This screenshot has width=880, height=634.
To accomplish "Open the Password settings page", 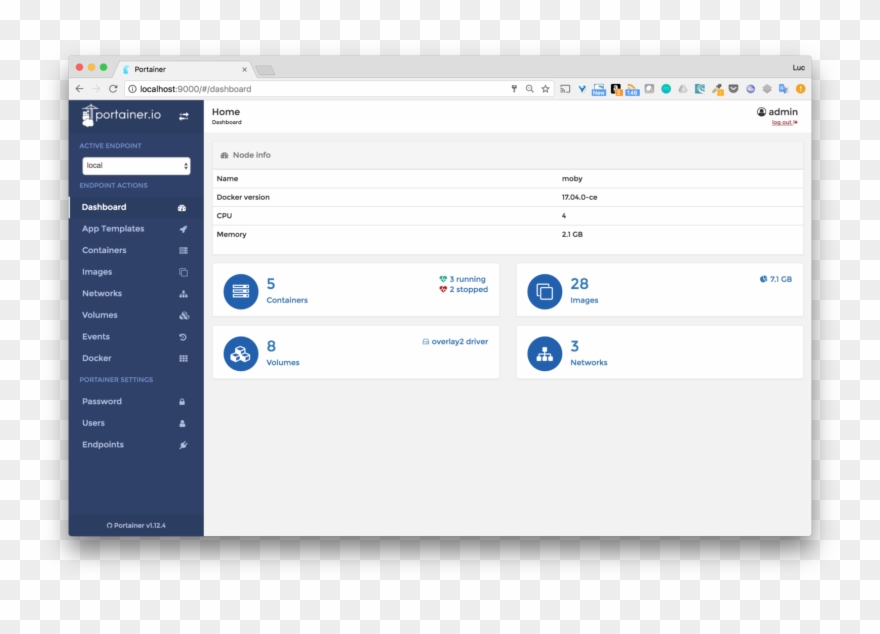I will tap(99, 401).
